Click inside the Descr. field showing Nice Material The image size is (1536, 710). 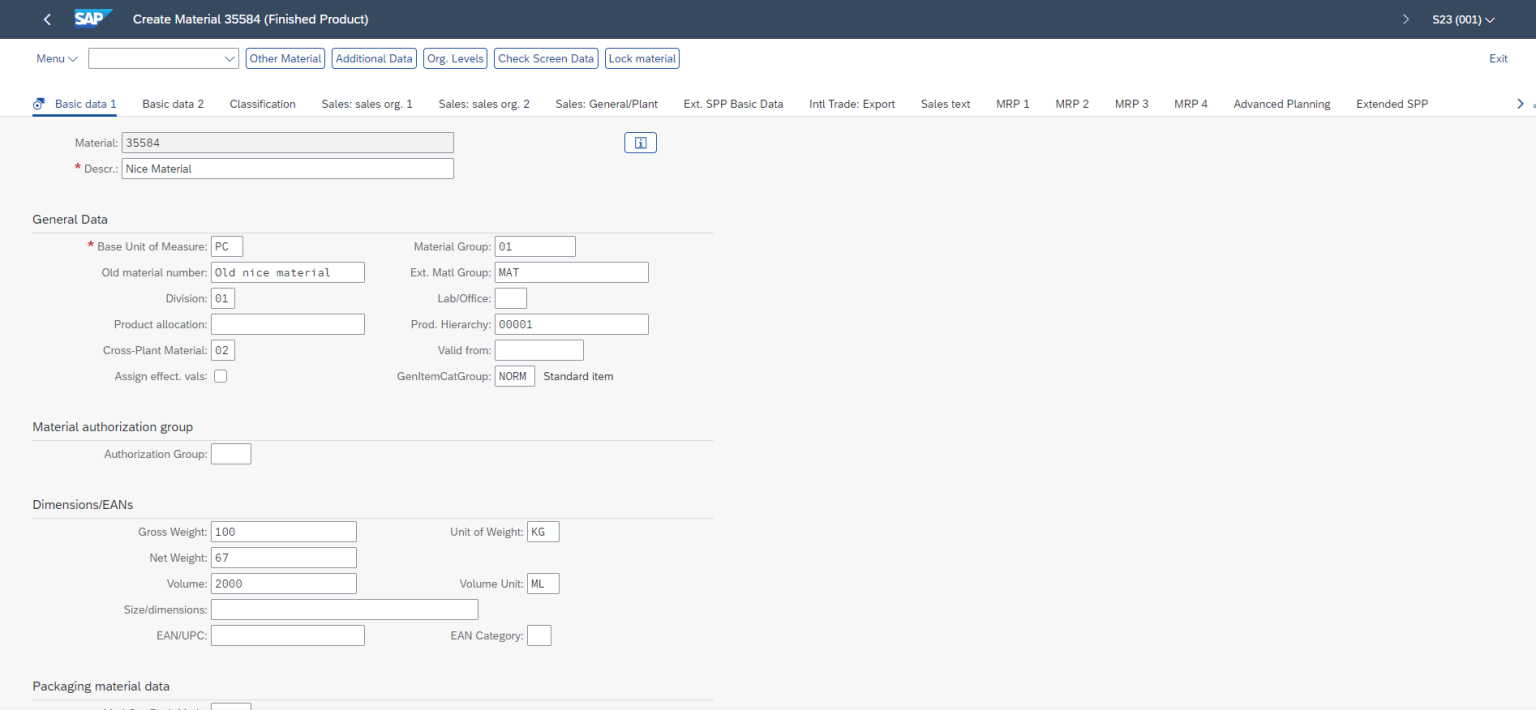click(287, 168)
